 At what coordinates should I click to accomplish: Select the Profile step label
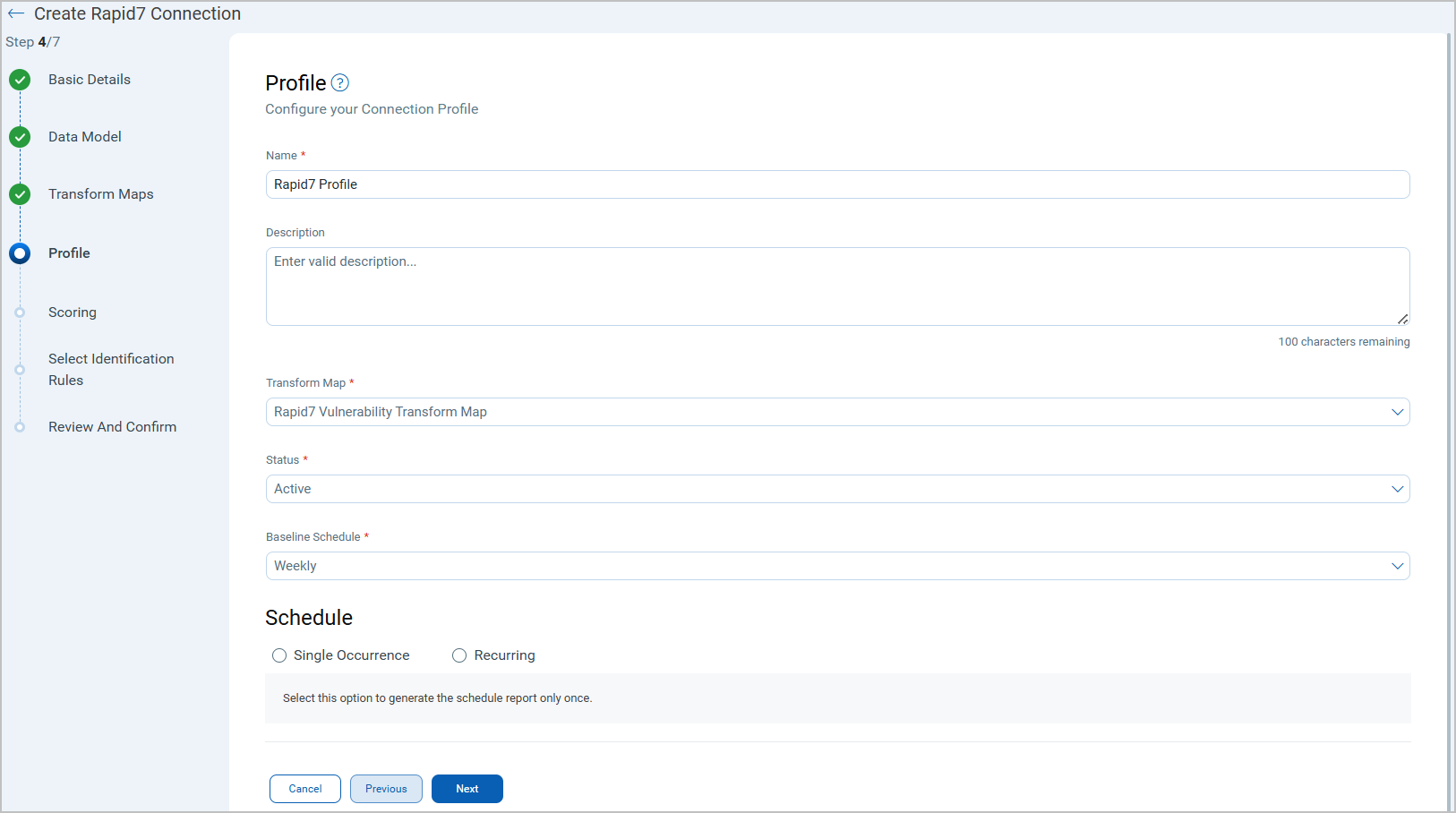(x=69, y=253)
